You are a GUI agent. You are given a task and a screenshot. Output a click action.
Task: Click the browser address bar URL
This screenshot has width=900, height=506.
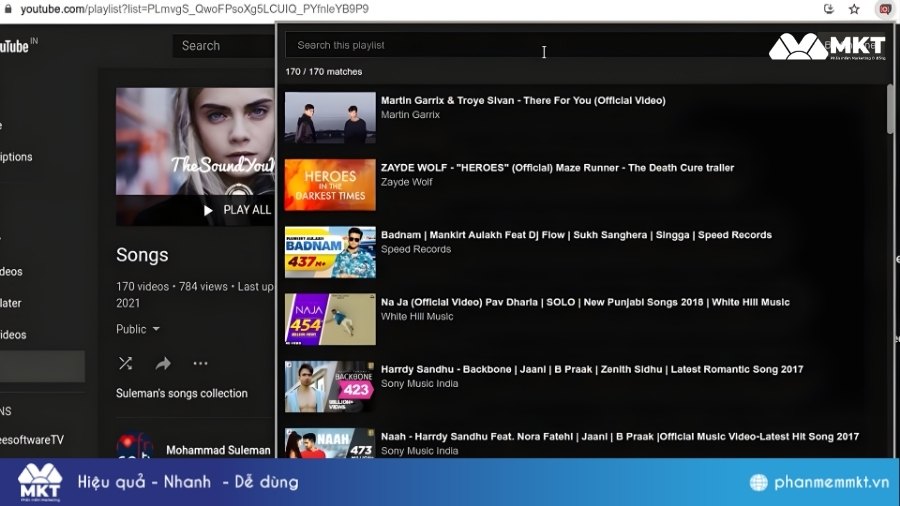click(x=195, y=9)
